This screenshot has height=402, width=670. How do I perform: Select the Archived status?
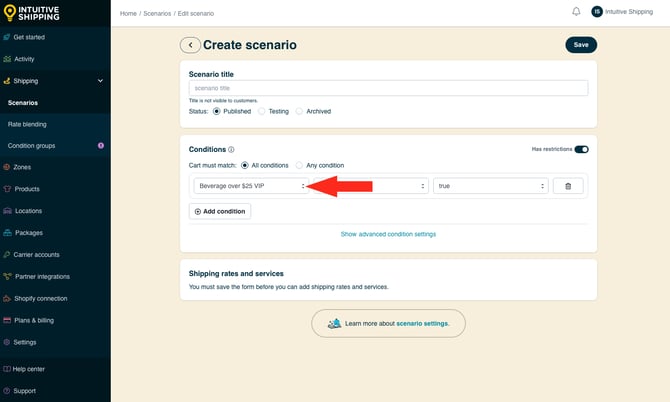click(x=299, y=112)
